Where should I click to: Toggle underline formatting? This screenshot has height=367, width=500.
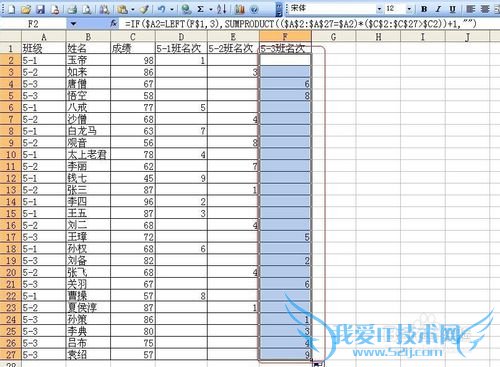click(x=452, y=9)
